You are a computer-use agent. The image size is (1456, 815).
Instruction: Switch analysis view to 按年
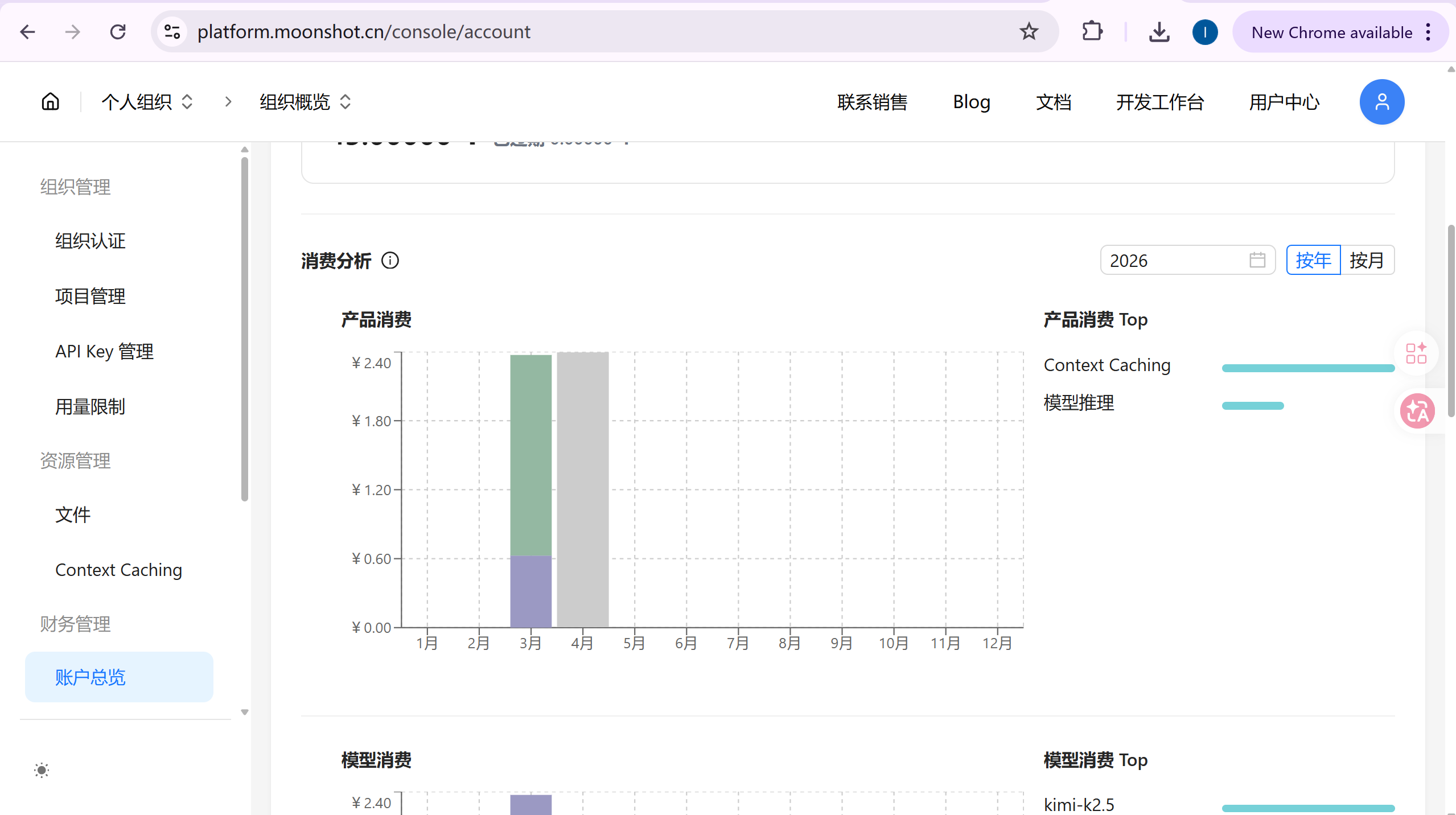pos(1313,261)
